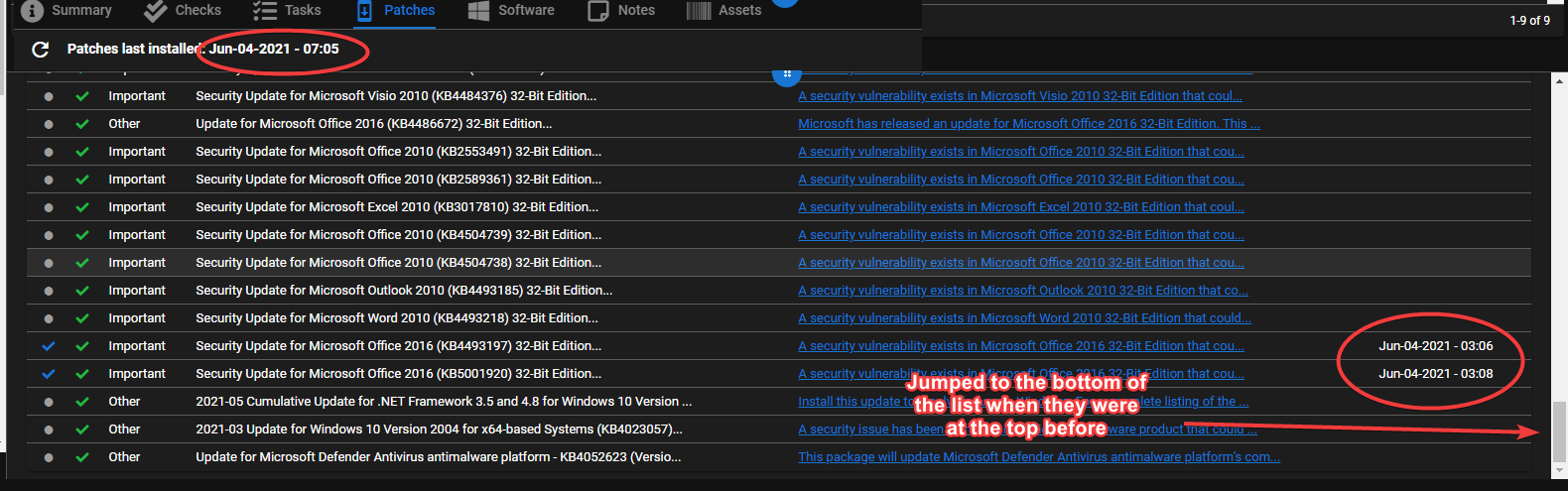Switch to the Checks tab
This screenshot has width=1568, height=491.
coord(183,10)
